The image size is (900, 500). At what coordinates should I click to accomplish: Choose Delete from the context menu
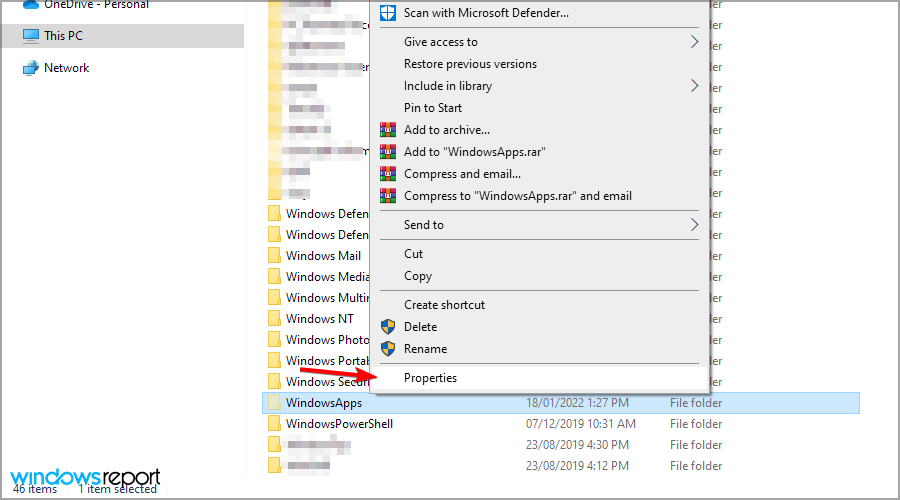(420, 327)
